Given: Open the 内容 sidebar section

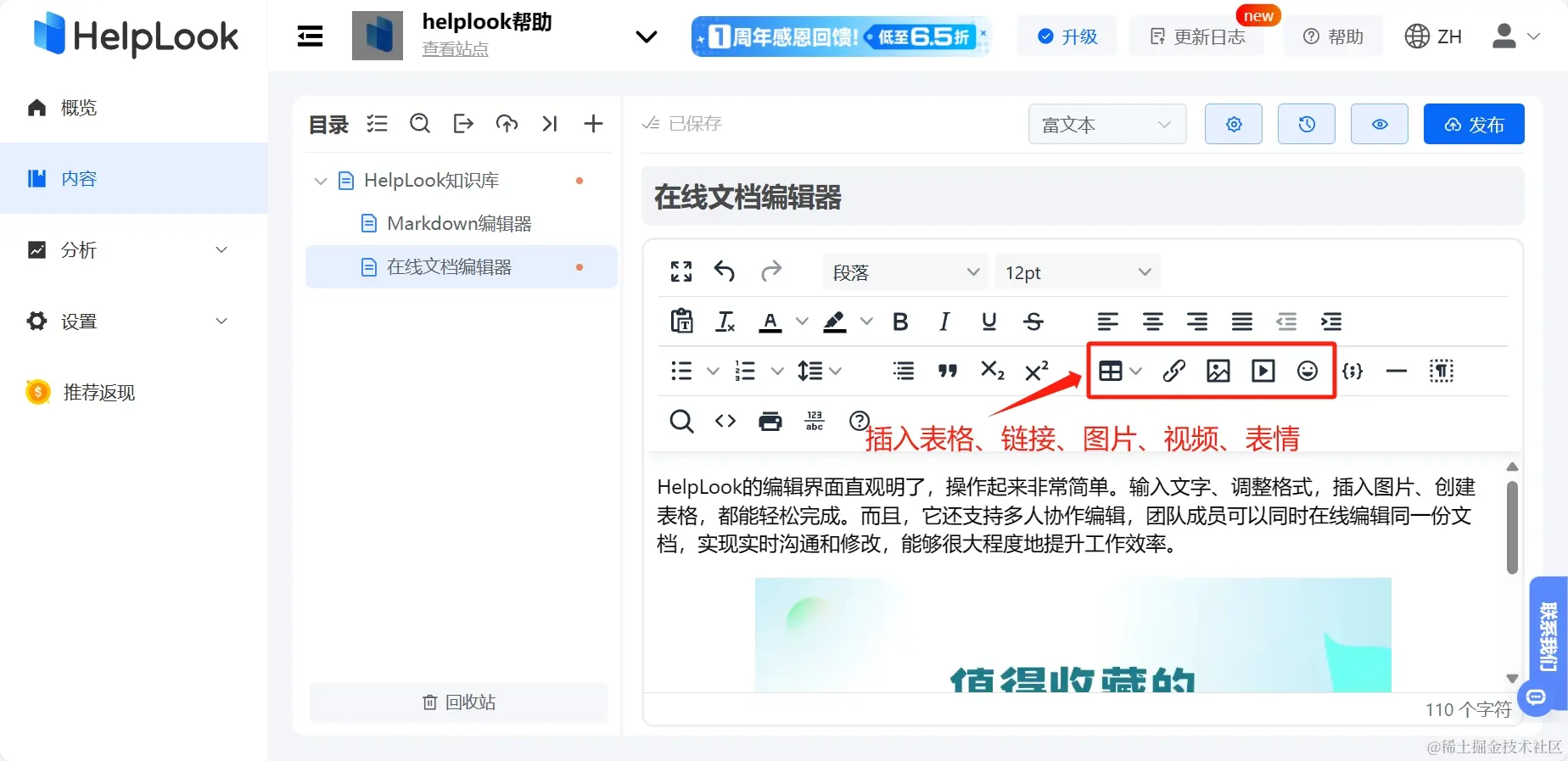Looking at the screenshot, I should pyautogui.click(x=133, y=178).
